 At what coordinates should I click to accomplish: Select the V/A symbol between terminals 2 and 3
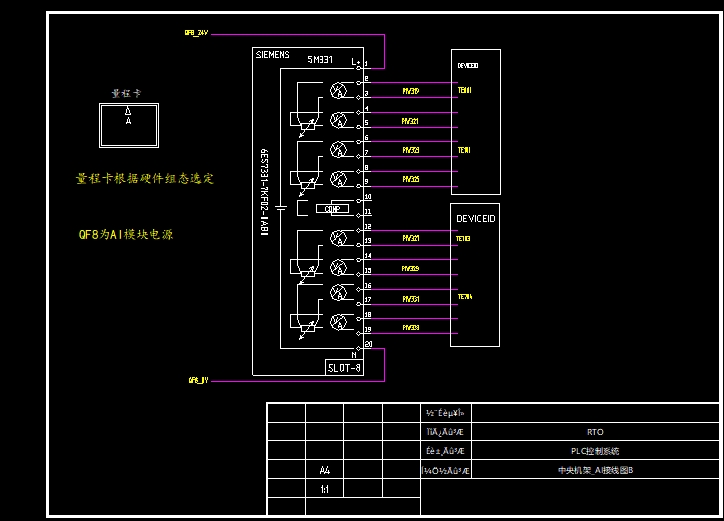338,90
